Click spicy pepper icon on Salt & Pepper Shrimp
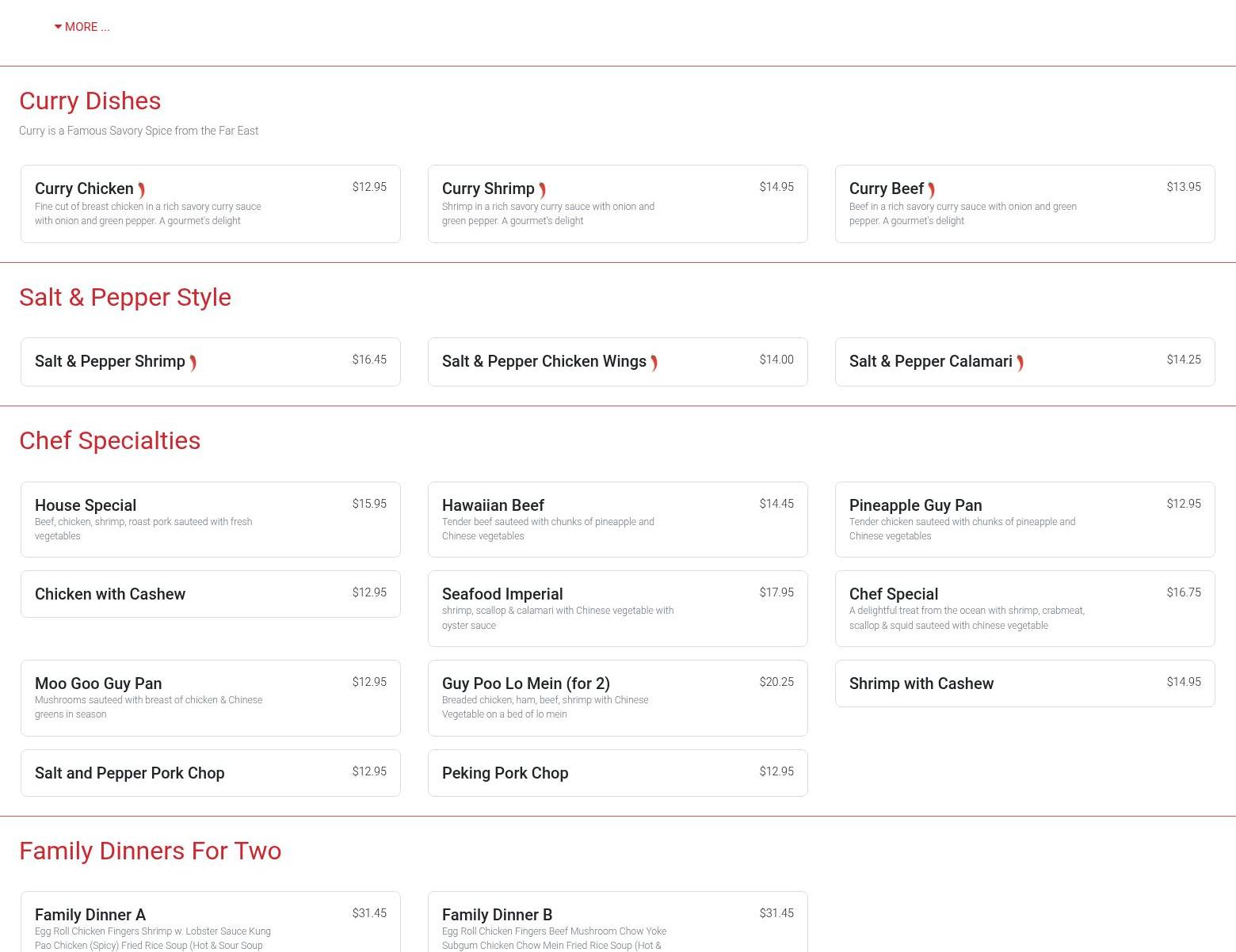1236x952 pixels. pos(193,363)
